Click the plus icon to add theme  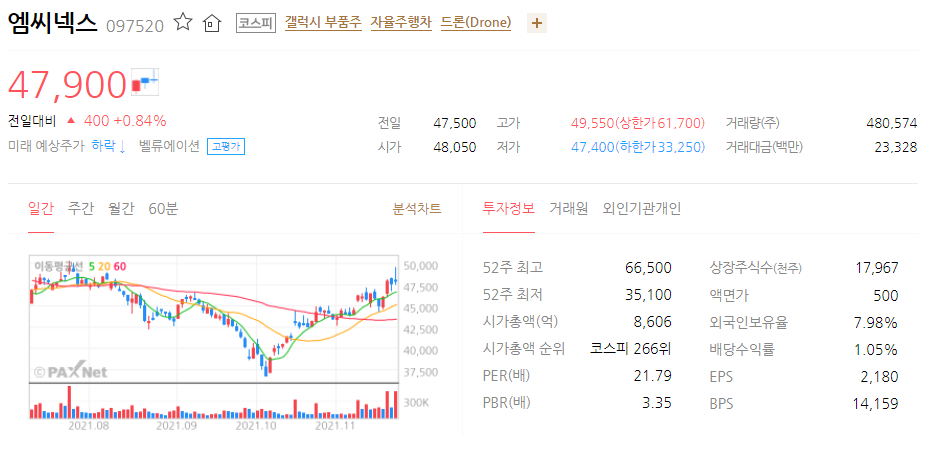[537, 23]
